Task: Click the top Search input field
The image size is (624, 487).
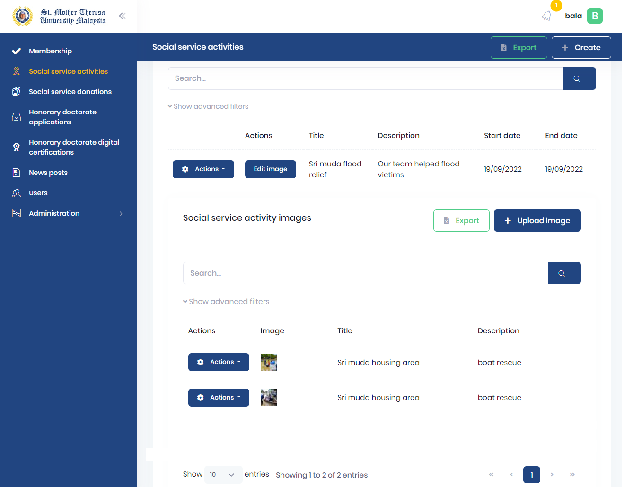Action: point(364,79)
